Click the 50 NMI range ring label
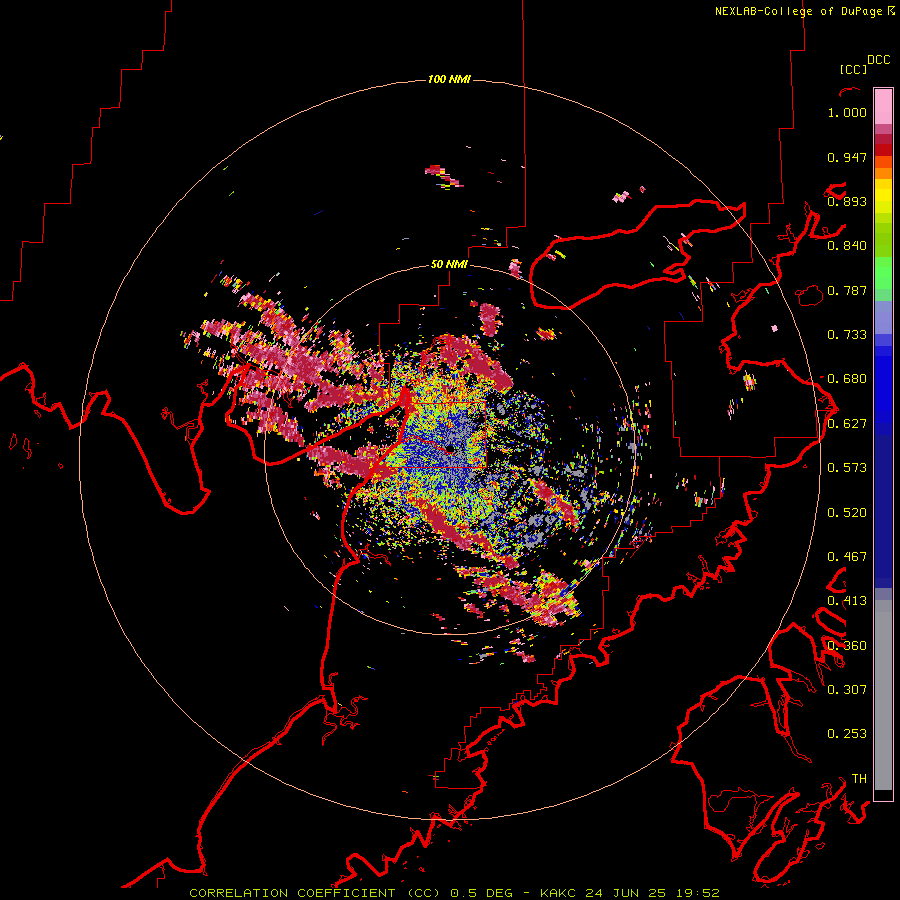Viewport: 900px width, 900px height. [x=449, y=265]
